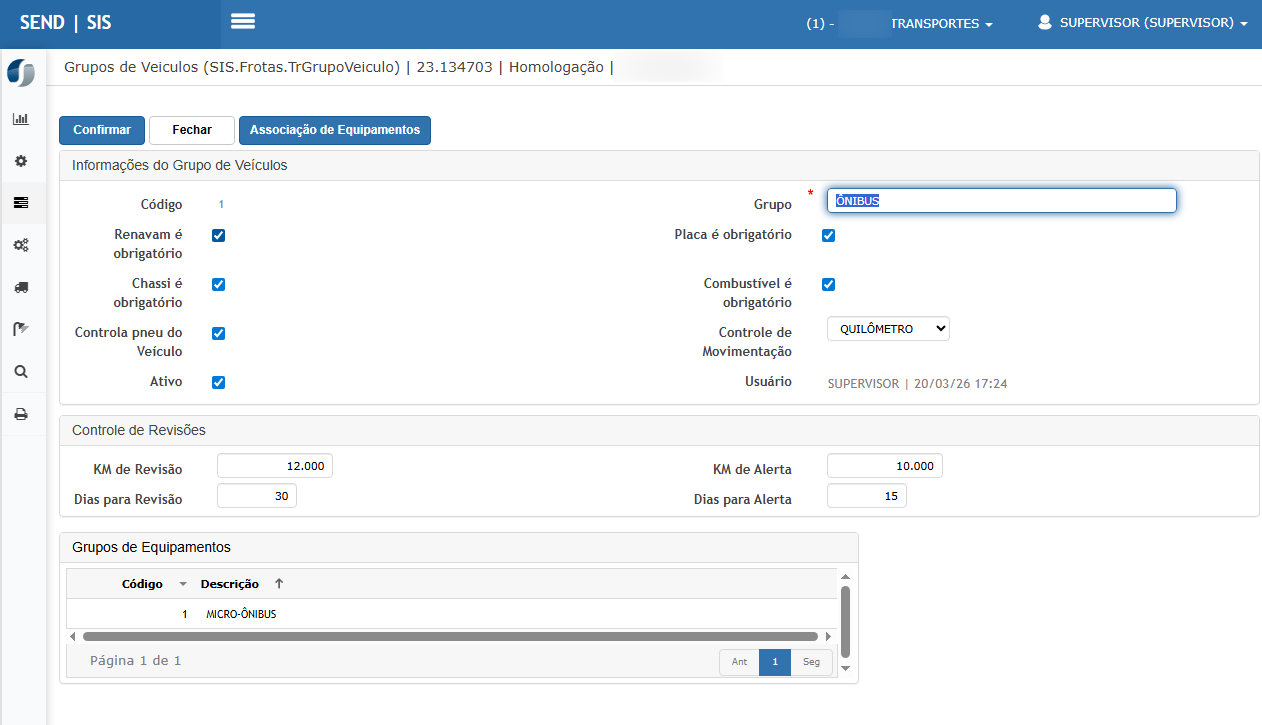The image size is (1262, 725).
Task: Open the magnifier search sidebar icon
Action: coord(21,371)
